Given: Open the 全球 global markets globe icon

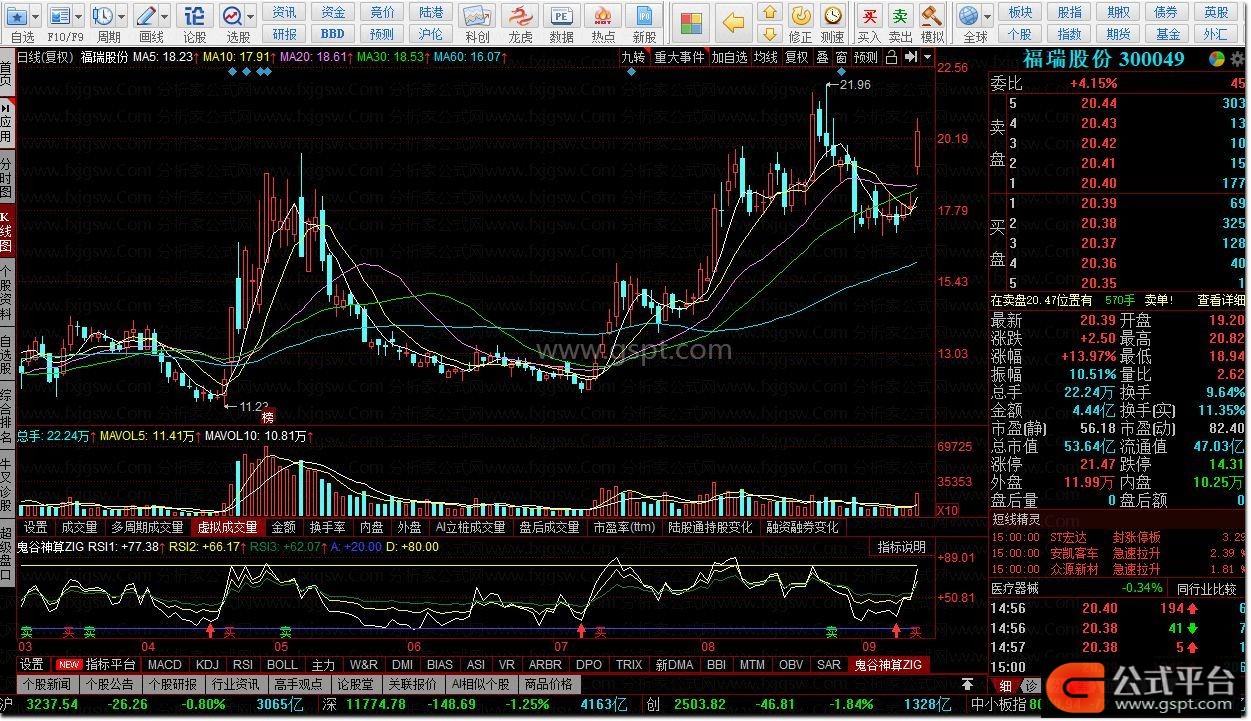Looking at the screenshot, I should pyautogui.click(x=968, y=16).
